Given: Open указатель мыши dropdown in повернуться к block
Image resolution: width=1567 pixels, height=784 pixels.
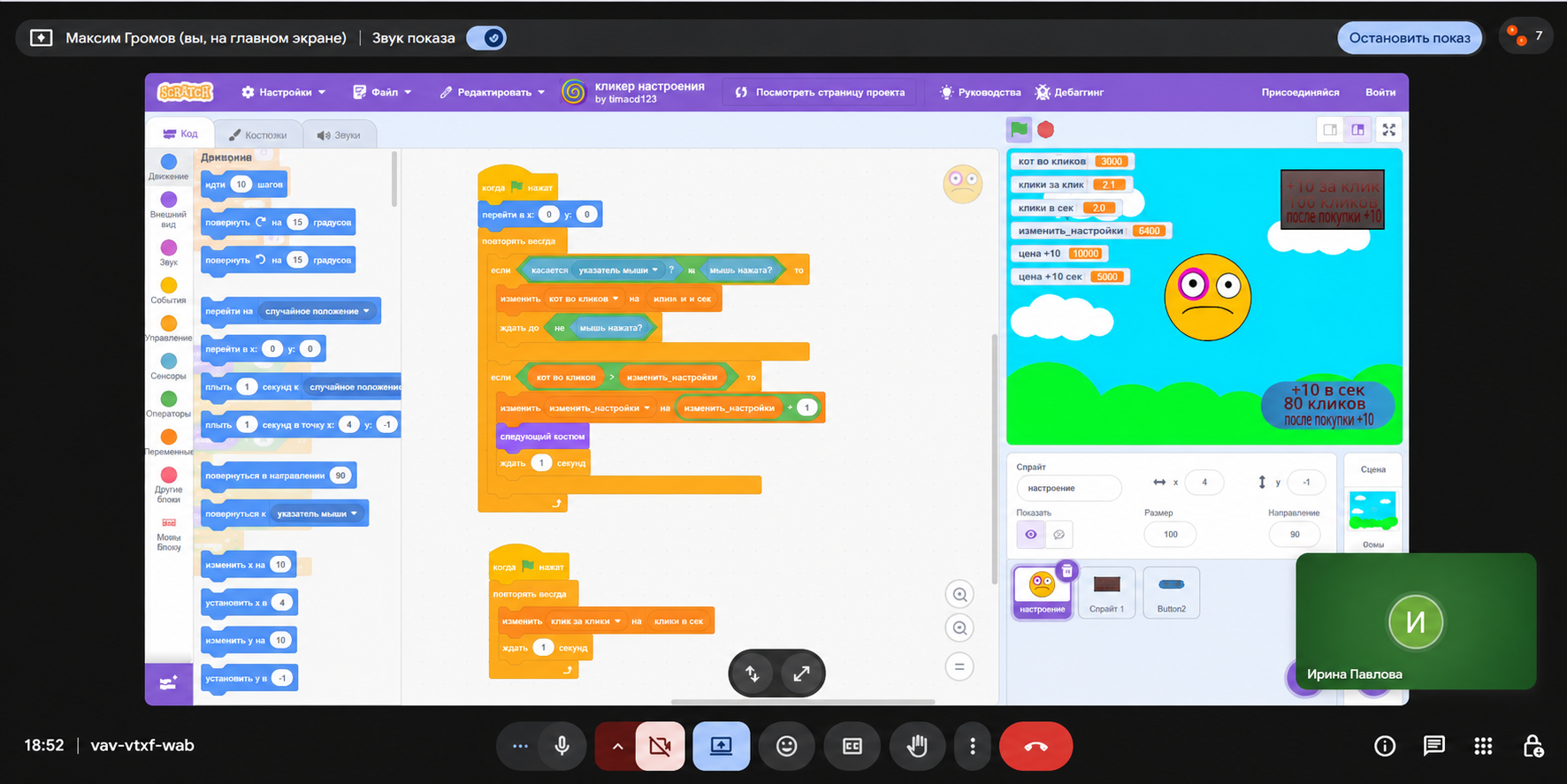Looking at the screenshot, I should 317,514.
